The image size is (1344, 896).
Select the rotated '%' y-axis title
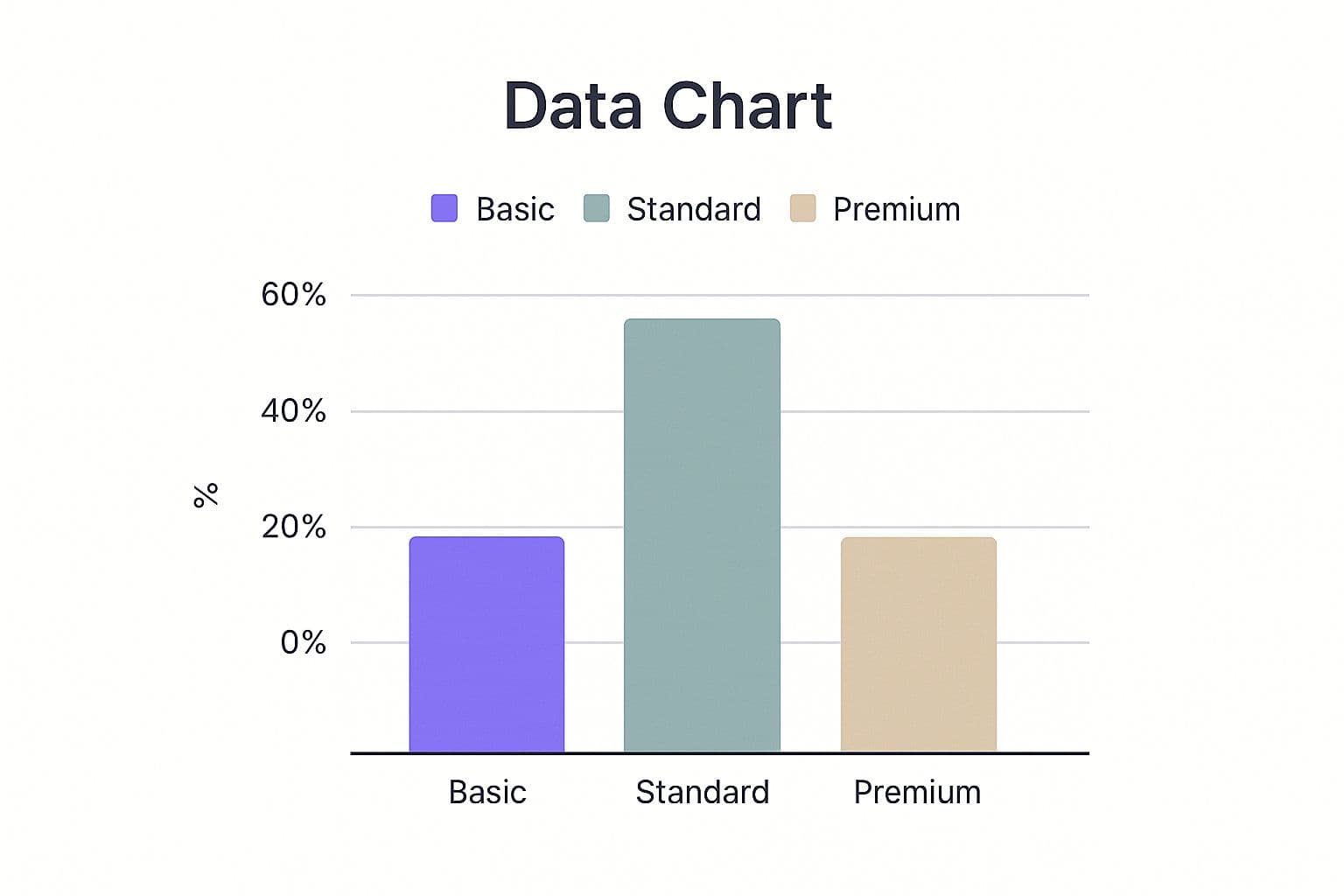[206, 495]
